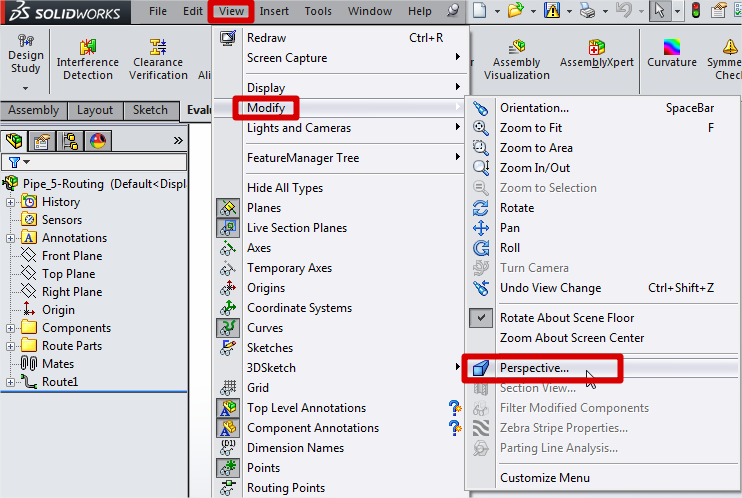This screenshot has height=498, width=742.
Task: Click the Zoom to Fit icon
Action: [x=481, y=128]
